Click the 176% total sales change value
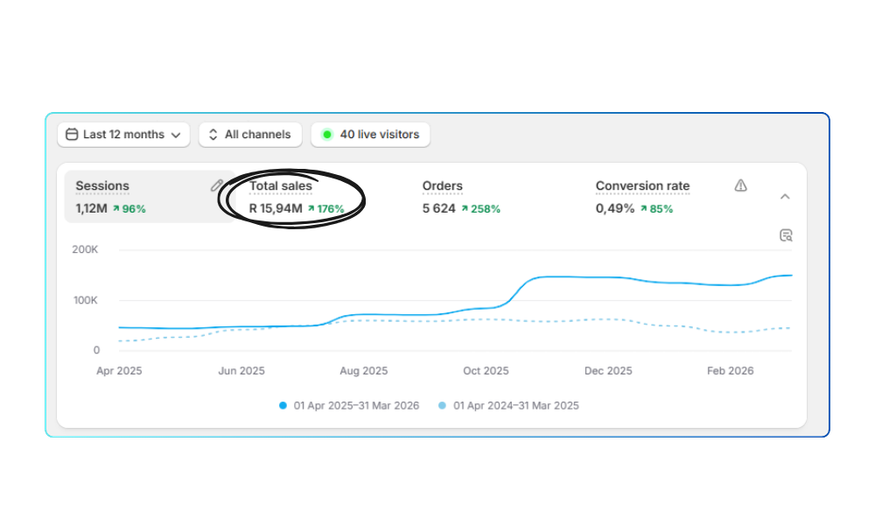The image size is (875, 525). coord(326,209)
